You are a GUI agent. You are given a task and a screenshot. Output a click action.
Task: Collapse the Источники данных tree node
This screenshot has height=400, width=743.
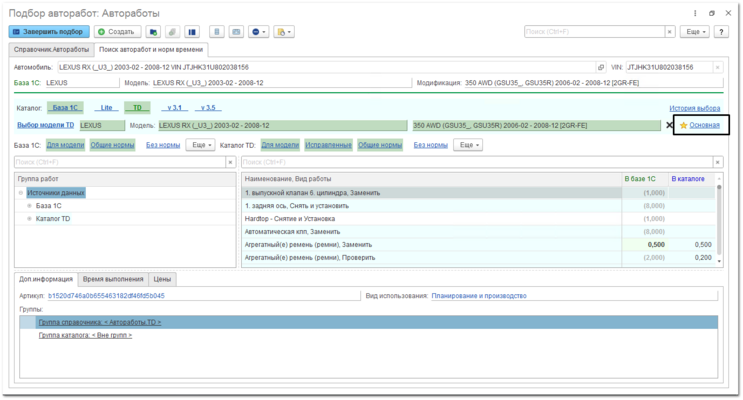tap(20, 193)
